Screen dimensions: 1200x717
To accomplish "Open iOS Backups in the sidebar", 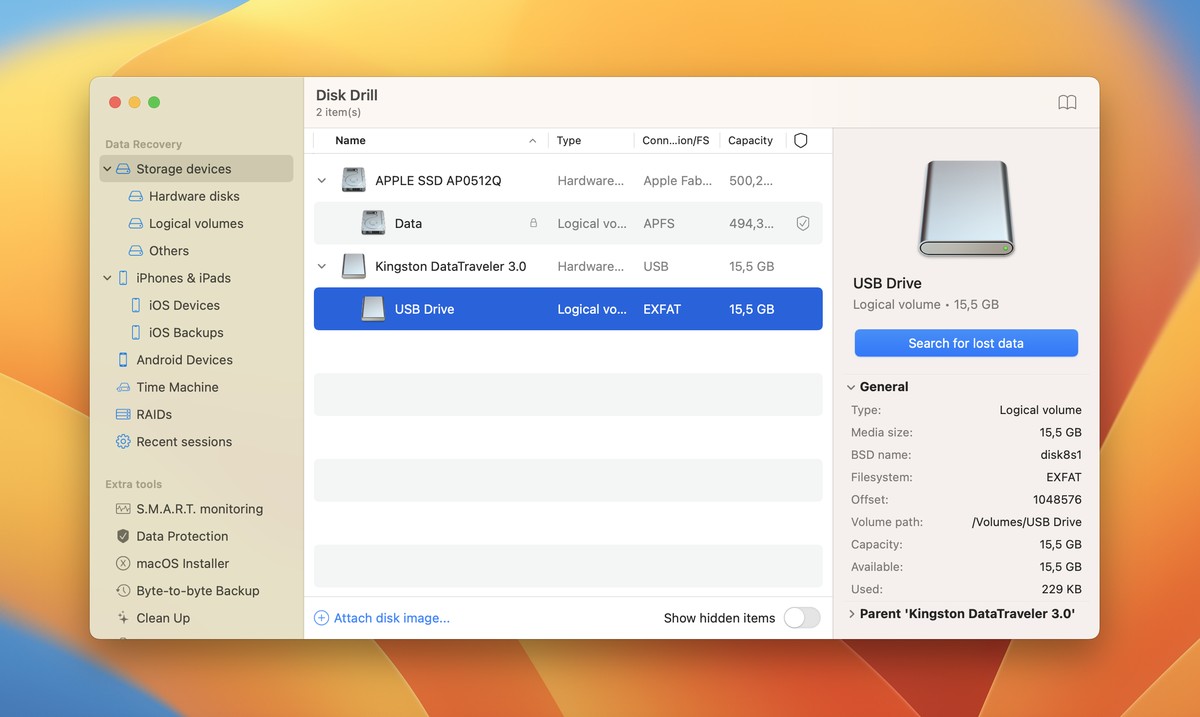I will coord(186,333).
